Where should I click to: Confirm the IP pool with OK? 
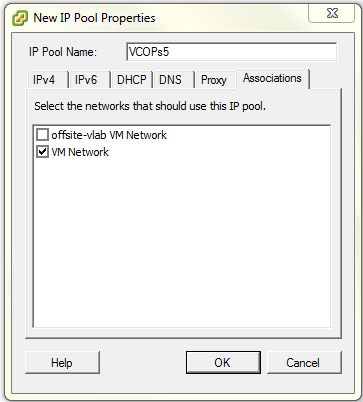click(x=223, y=362)
